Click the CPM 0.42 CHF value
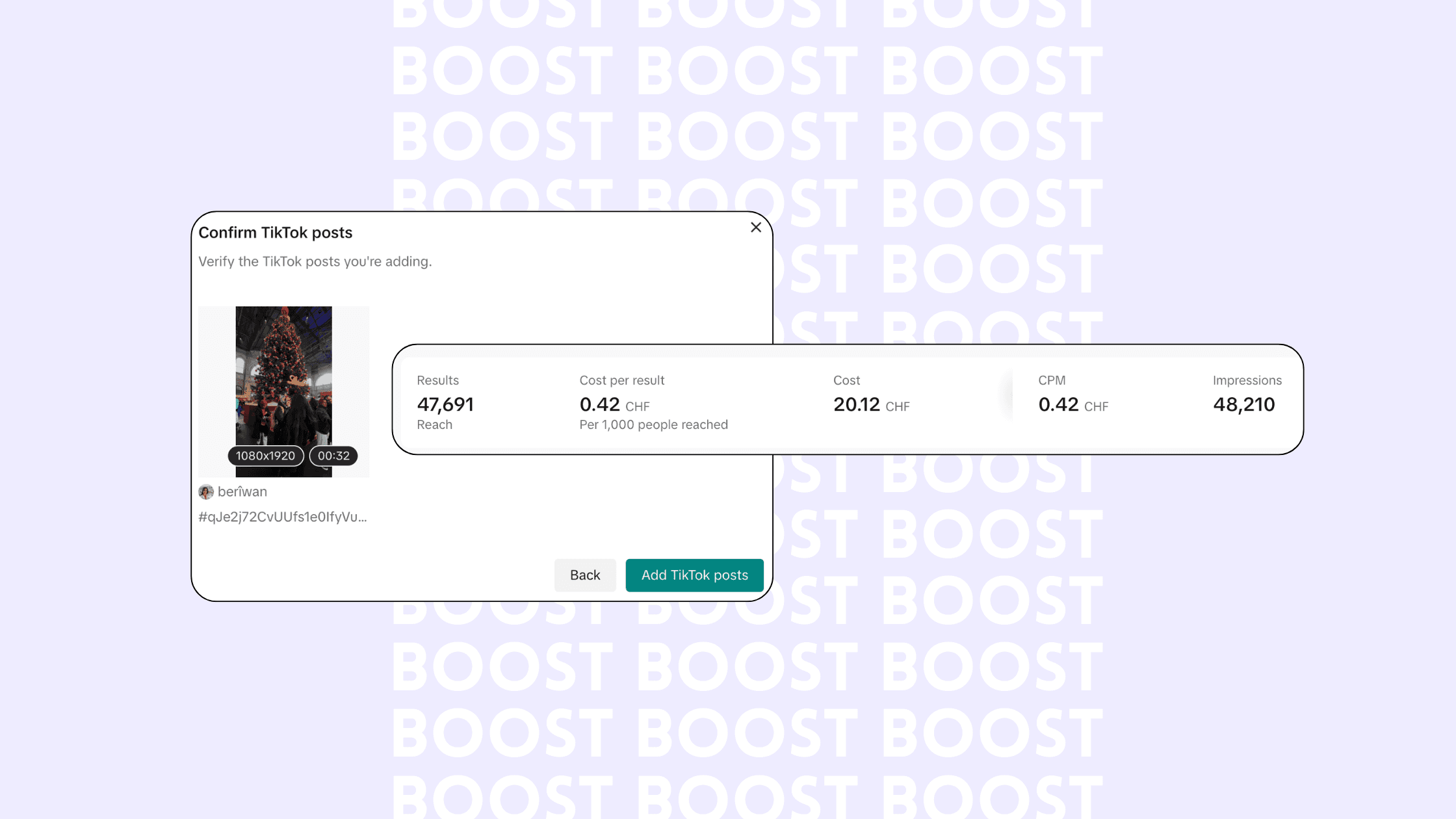 point(1072,405)
